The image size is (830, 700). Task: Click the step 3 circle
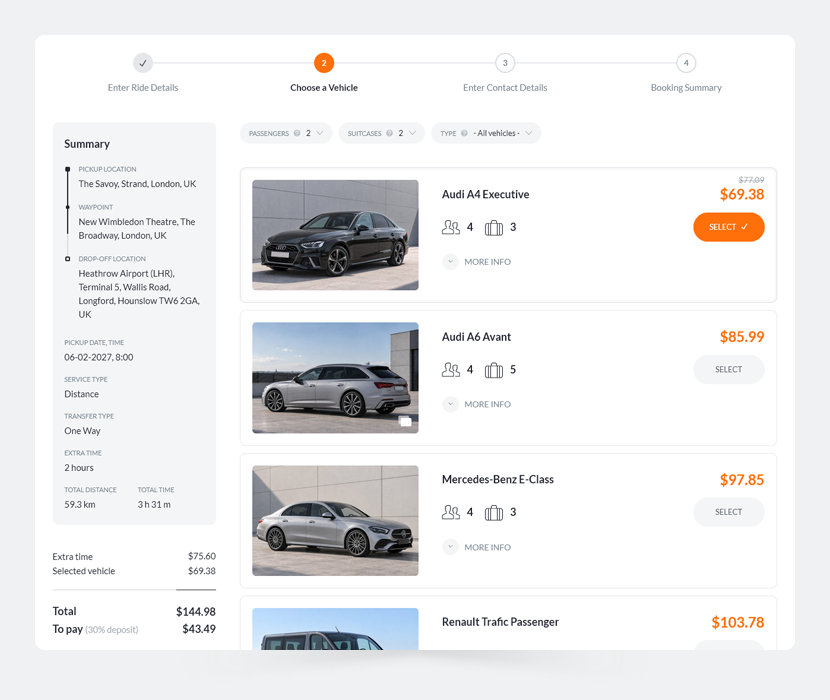click(505, 63)
